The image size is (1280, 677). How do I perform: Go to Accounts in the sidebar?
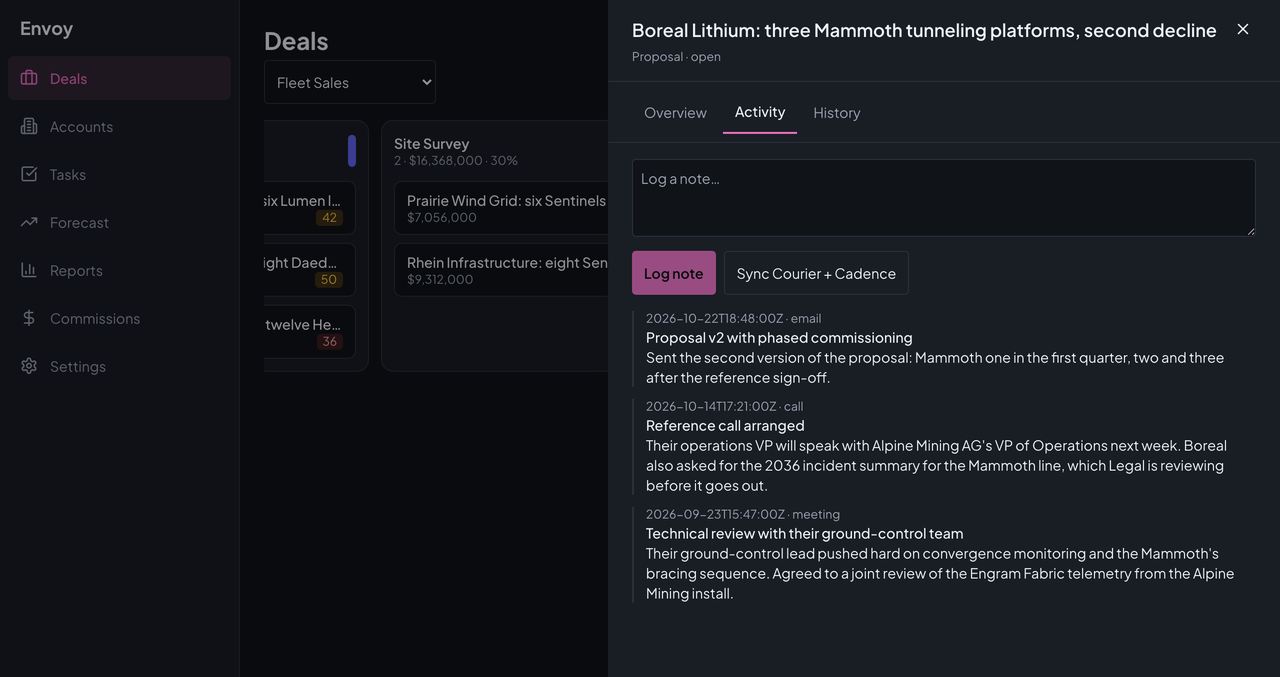(119, 126)
